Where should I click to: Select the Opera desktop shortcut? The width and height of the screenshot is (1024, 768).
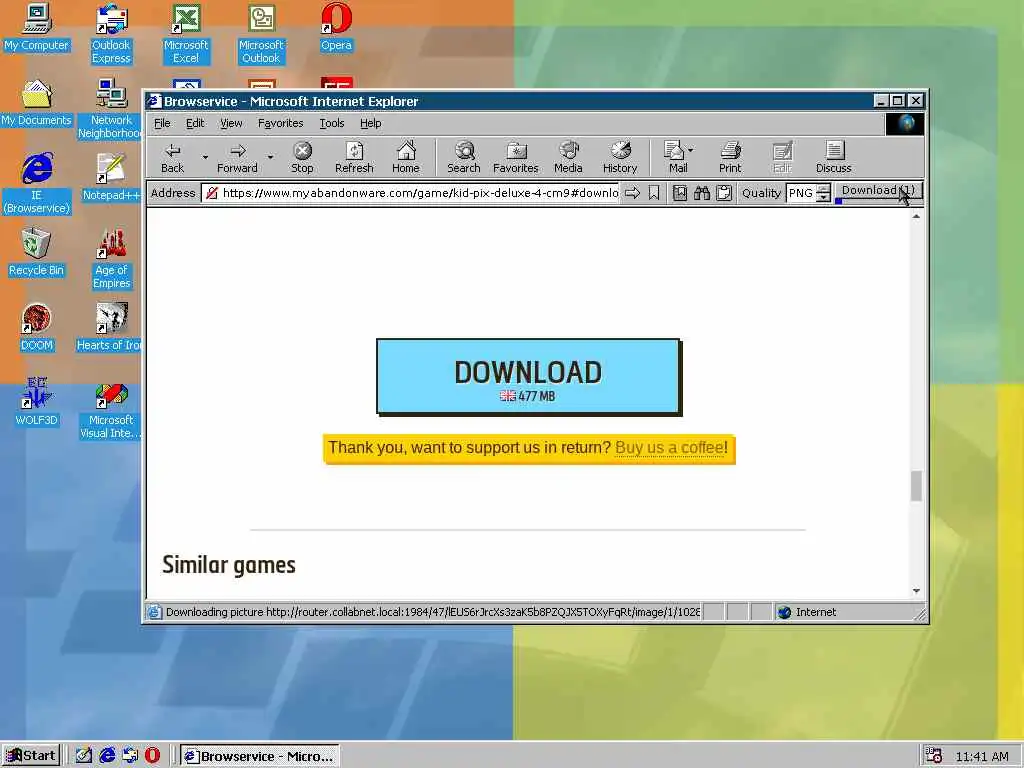click(x=336, y=27)
